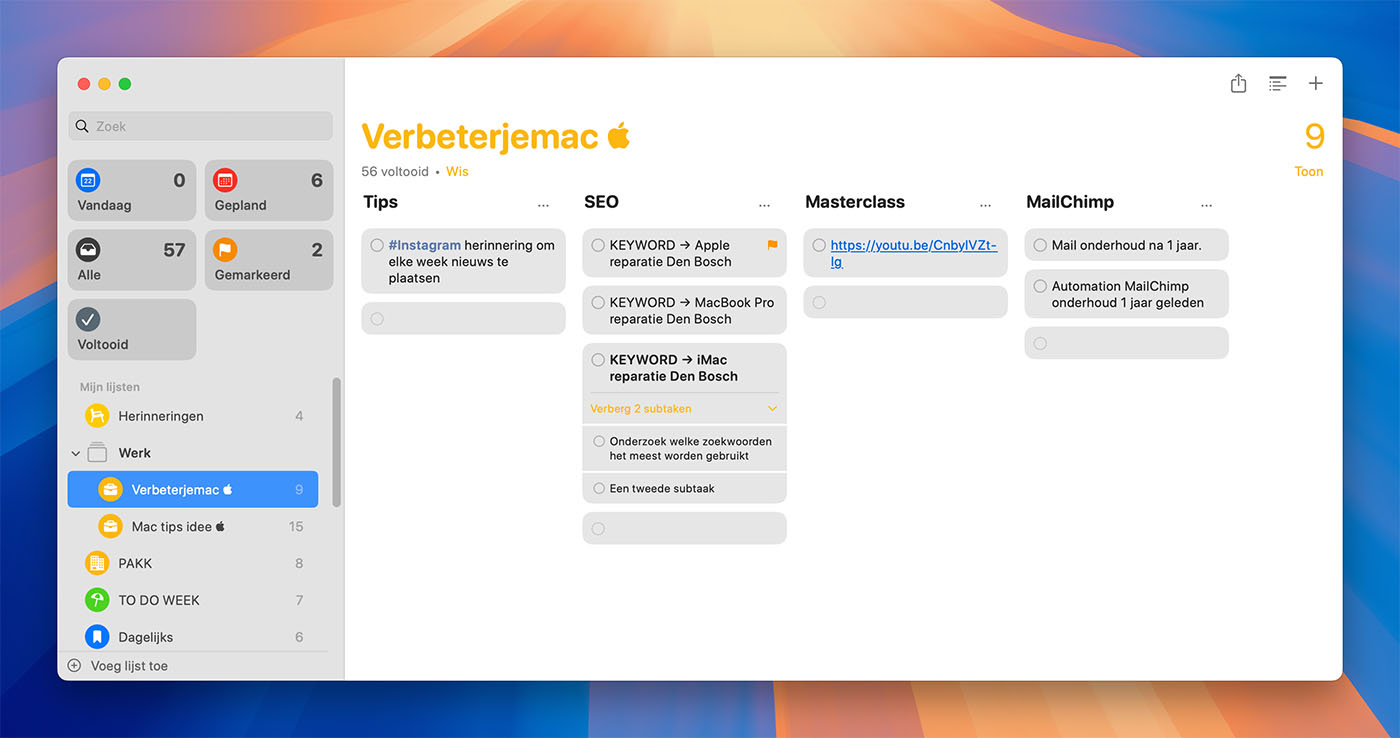This screenshot has height=738, width=1400.
Task: Mark 'KEYWORD MacBook Pro reparatie Den Bosch' complete
Action: coord(598,302)
